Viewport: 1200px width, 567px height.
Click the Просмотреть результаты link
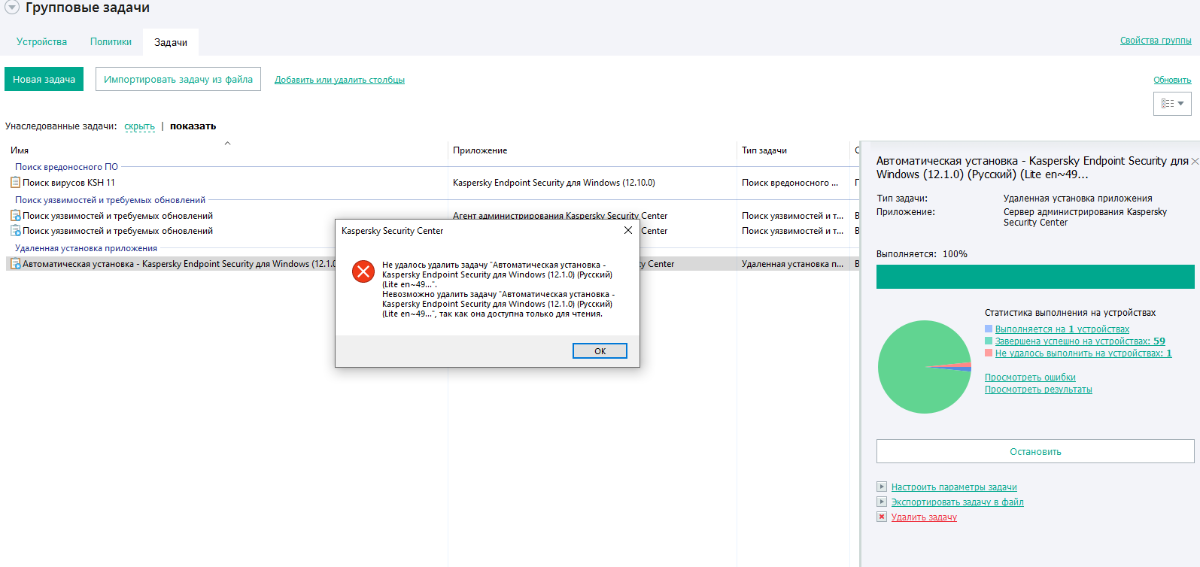coord(1038,389)
